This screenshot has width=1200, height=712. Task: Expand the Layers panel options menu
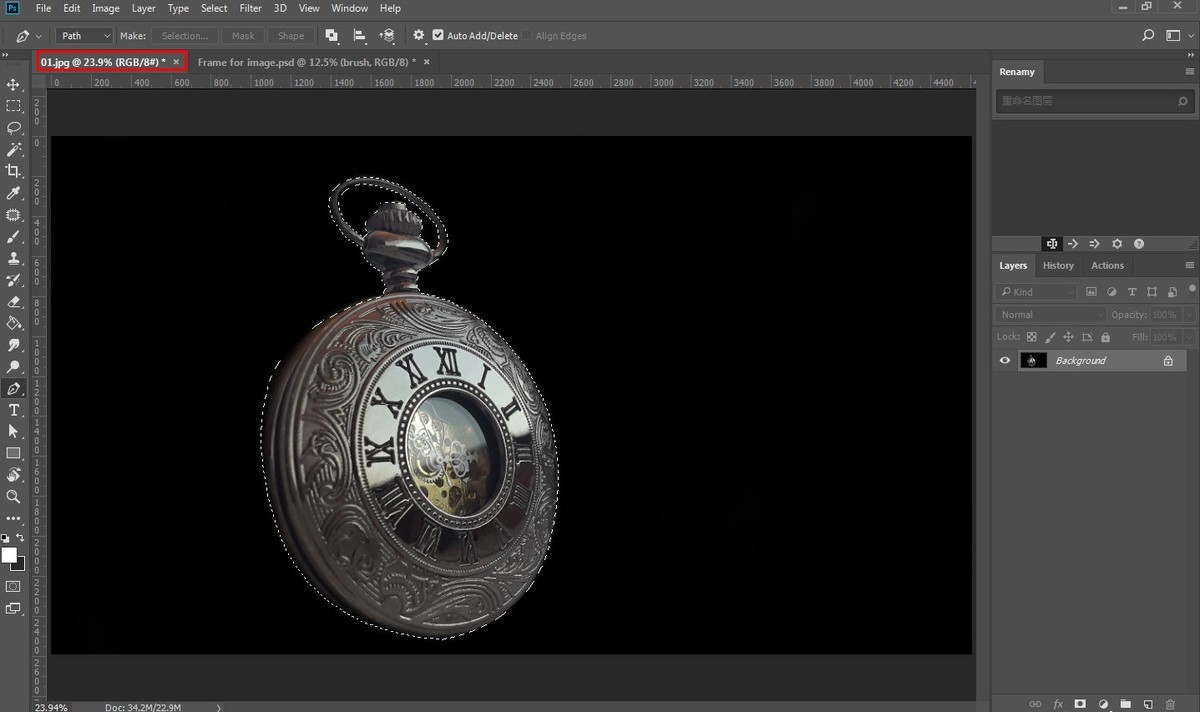click(1189, 266)
